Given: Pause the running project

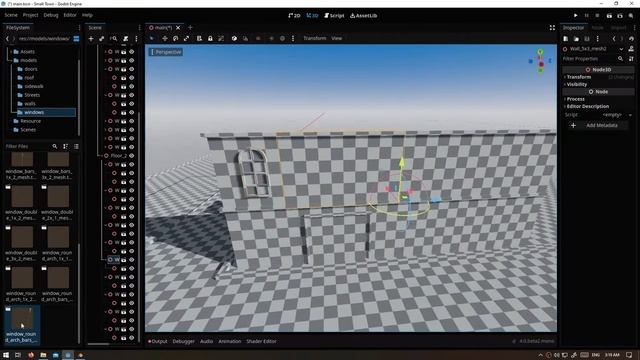Looking at the screenshot, I should click(587, 16).
